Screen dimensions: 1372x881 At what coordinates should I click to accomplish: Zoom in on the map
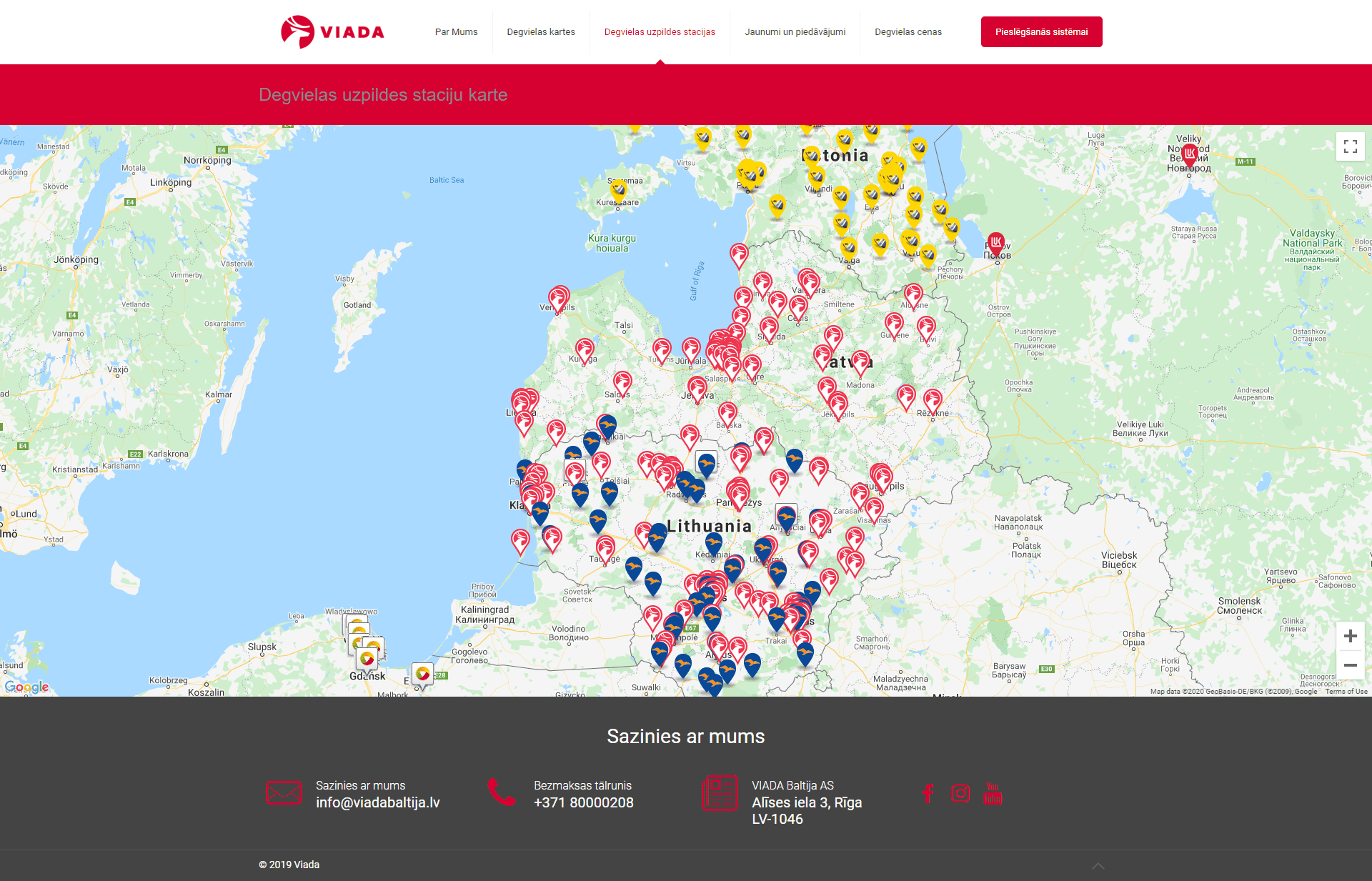tap(1350, 636)
